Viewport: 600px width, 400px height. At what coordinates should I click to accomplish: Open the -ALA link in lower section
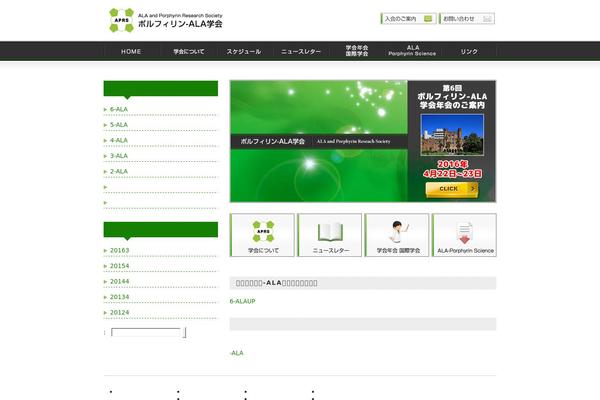click(x=236, y=353)
